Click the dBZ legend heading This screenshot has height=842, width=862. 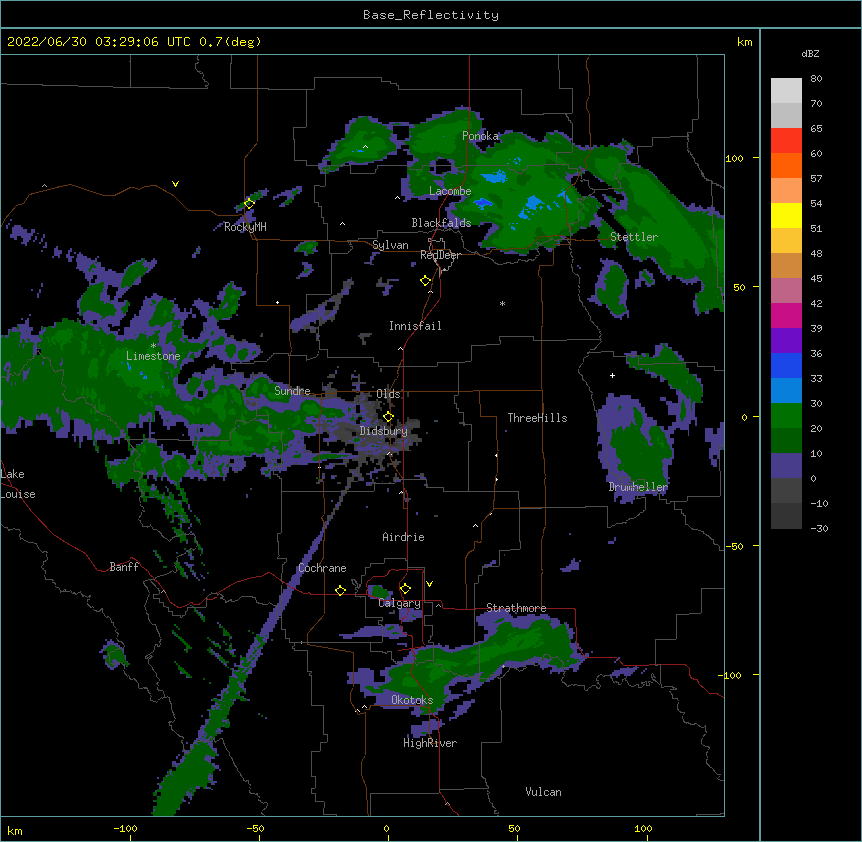(810, 53)
